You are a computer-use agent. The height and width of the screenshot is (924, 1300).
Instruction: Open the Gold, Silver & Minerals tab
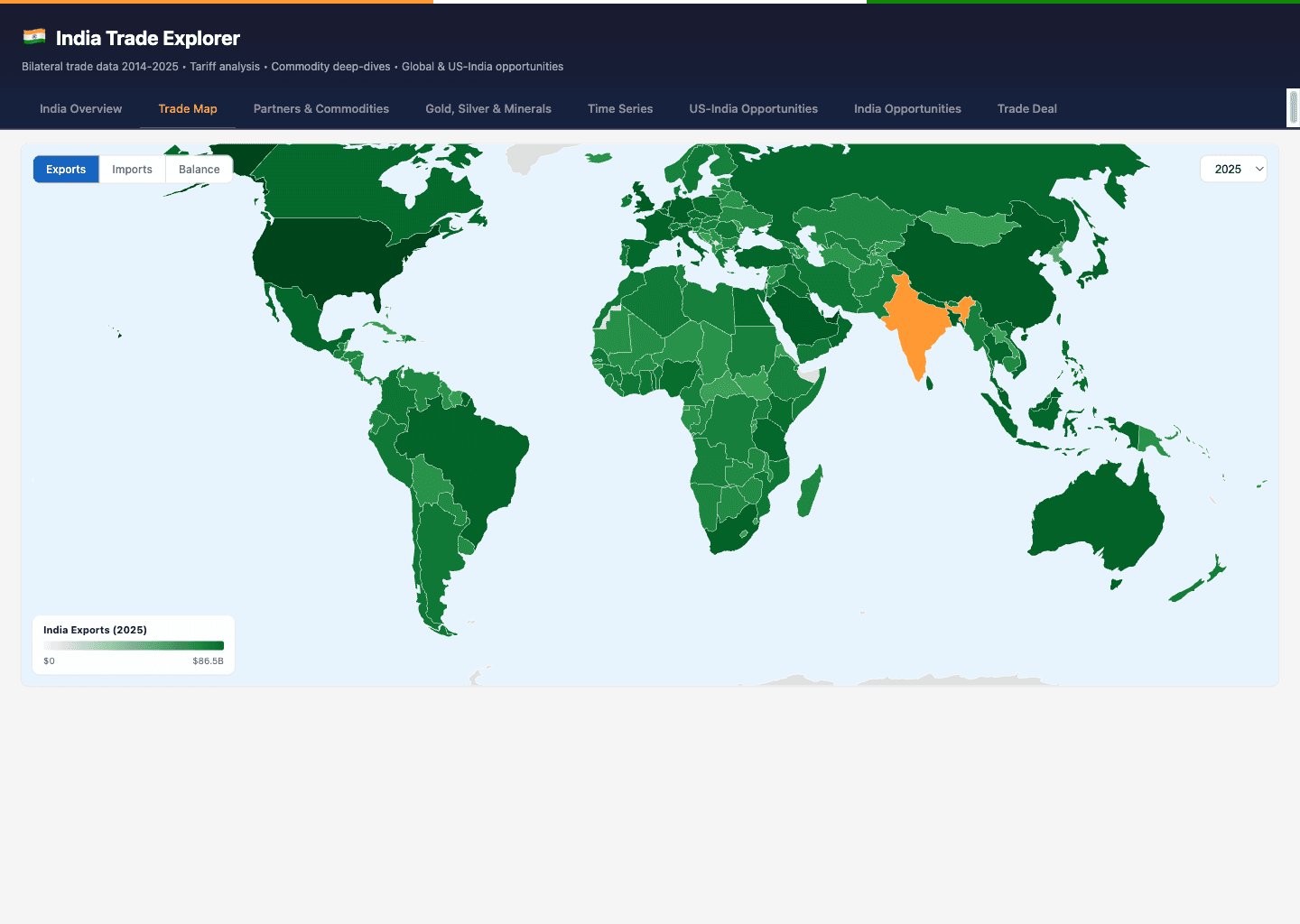(x=487, y=108)
